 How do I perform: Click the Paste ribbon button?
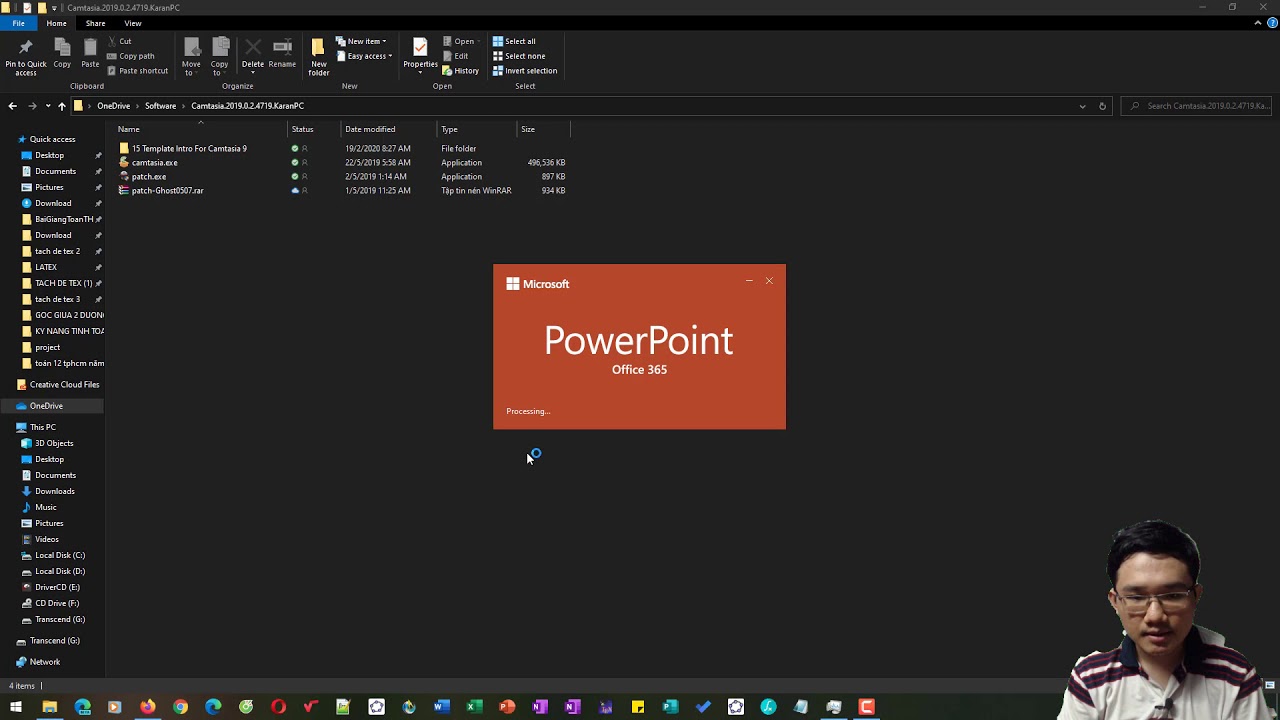tap(90, 54)
